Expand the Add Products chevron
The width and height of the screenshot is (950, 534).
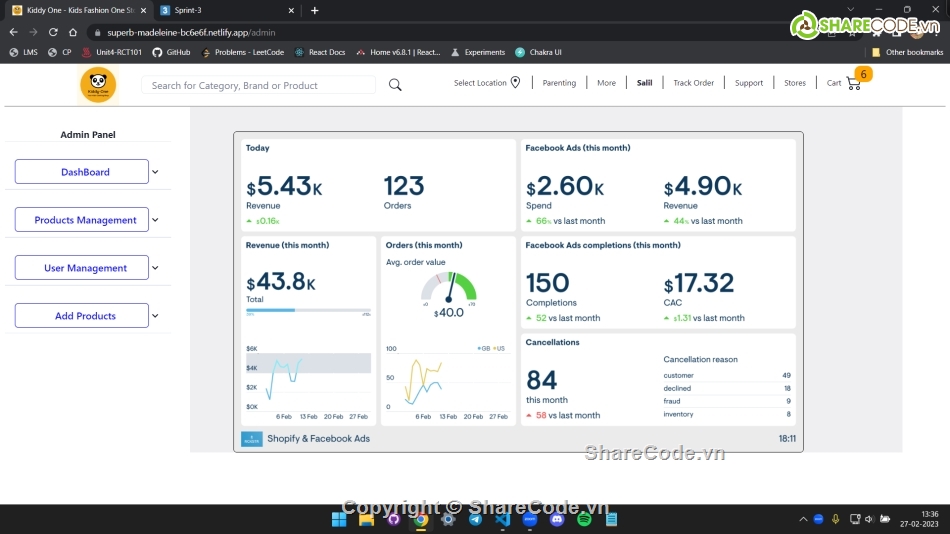point(155,316)
